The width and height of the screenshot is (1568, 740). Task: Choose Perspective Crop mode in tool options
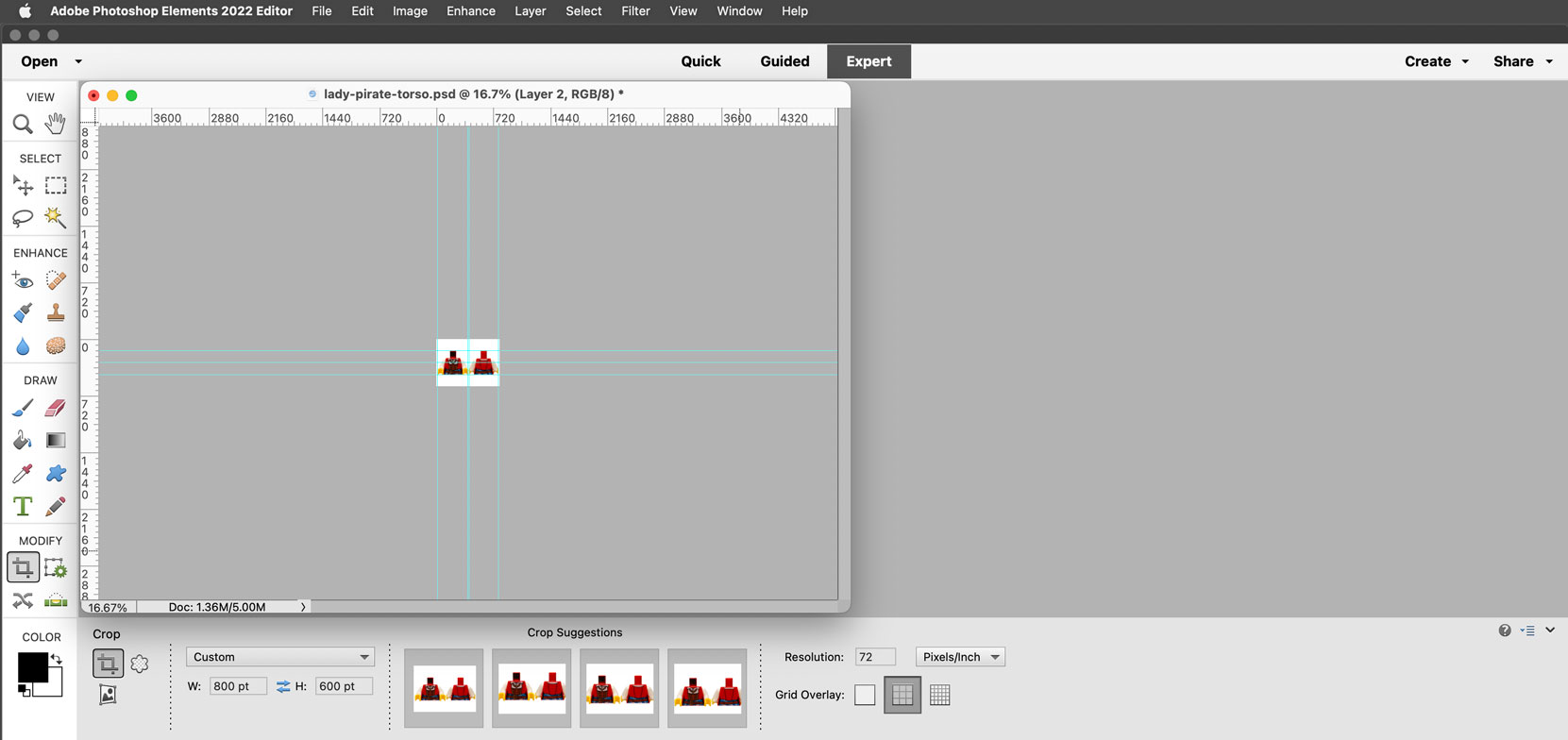(108, 695)
